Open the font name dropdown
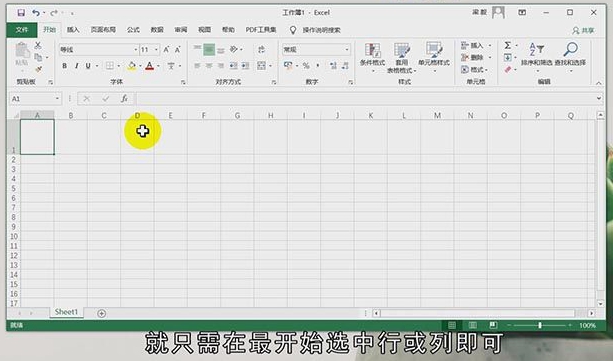613x361 pixels. click(x=136, y=50)
